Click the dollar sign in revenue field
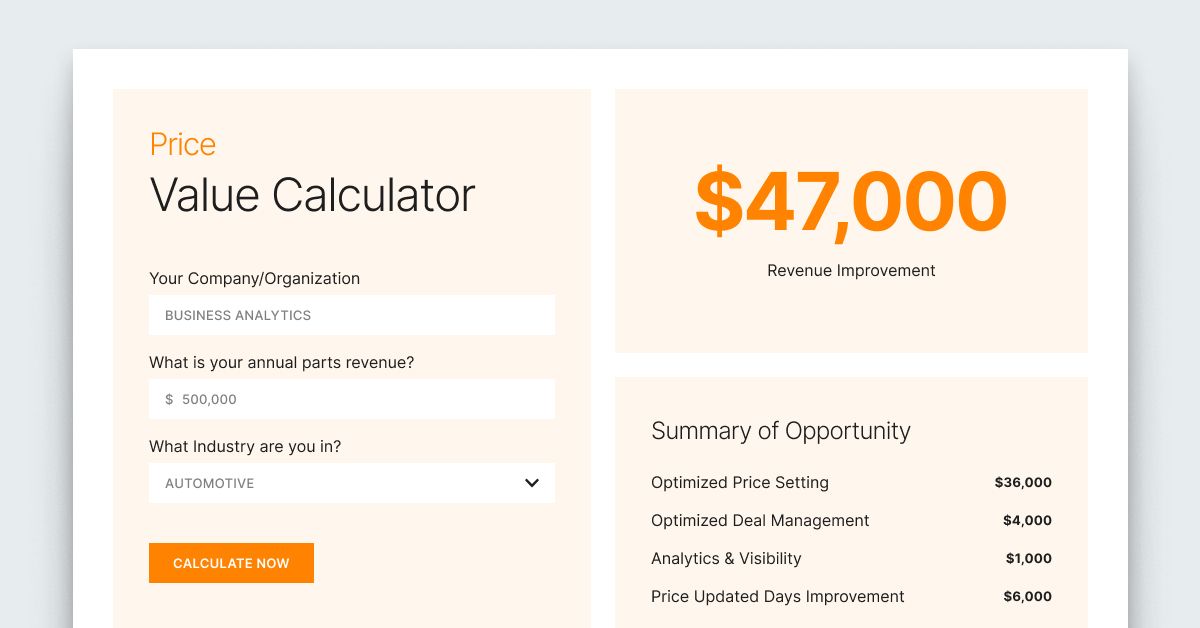This screenshot has height=628, width=1200. [169, 399]
